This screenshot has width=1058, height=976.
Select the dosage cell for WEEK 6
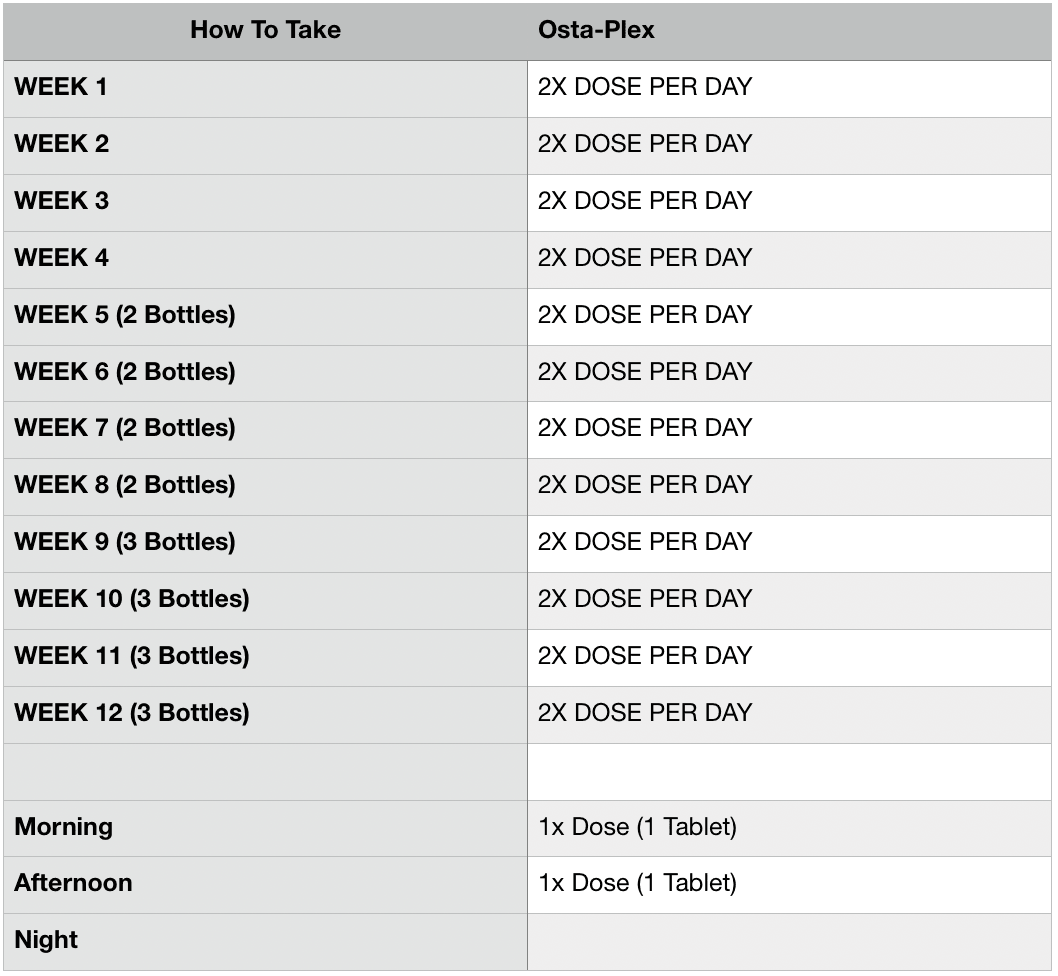(x=644, y=372)
